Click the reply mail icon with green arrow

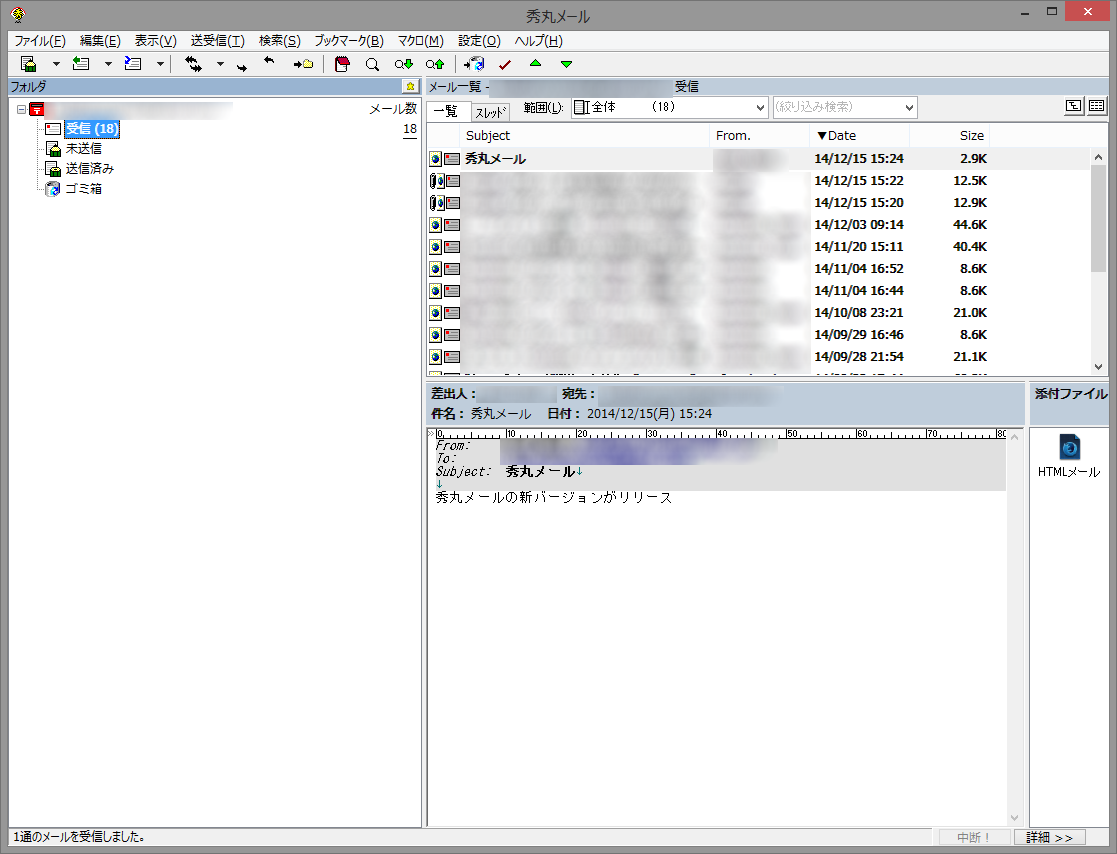pyautogui.click(x=80, y=64)
